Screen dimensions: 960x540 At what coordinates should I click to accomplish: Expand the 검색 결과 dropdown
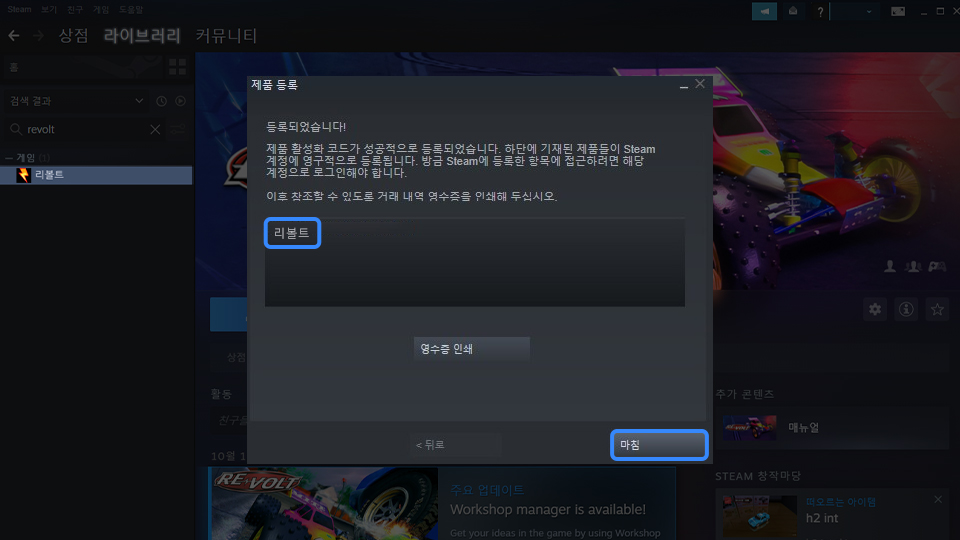point(77,101)
